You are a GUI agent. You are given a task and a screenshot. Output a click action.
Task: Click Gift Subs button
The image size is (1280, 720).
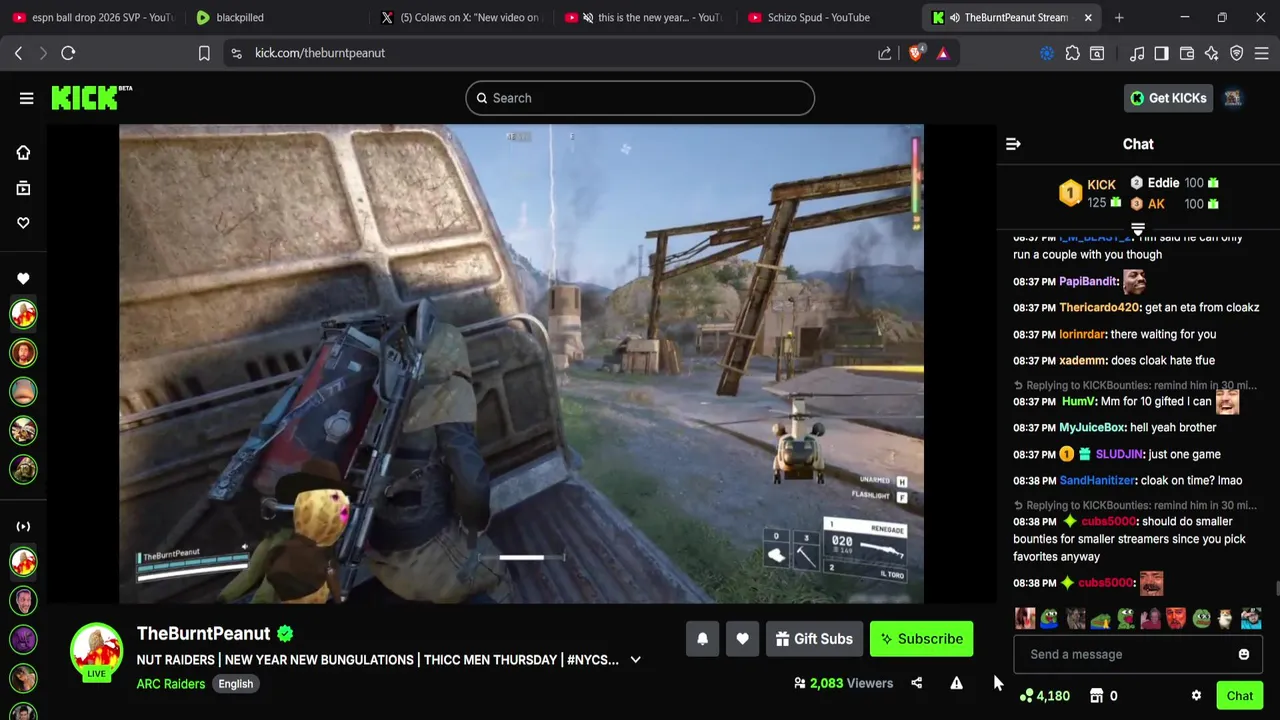814,639
